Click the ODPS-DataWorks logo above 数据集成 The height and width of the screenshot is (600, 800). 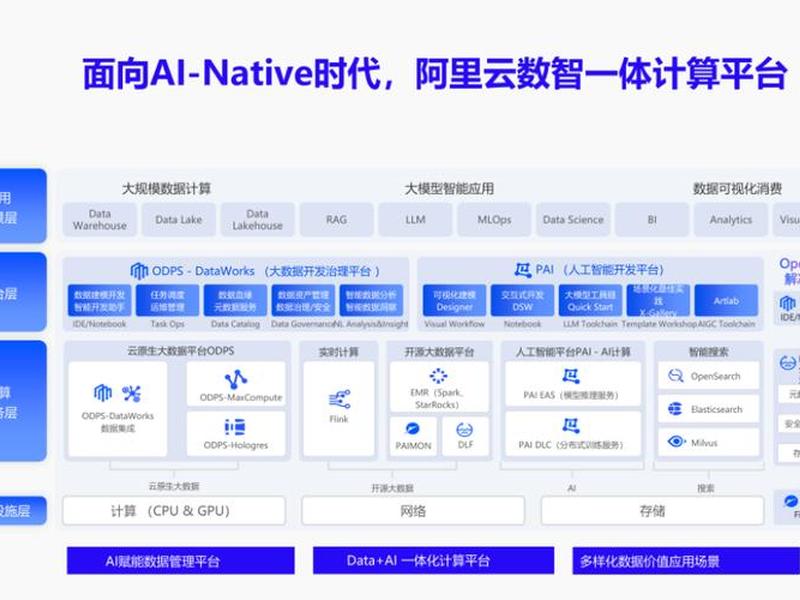pos(103,393)
